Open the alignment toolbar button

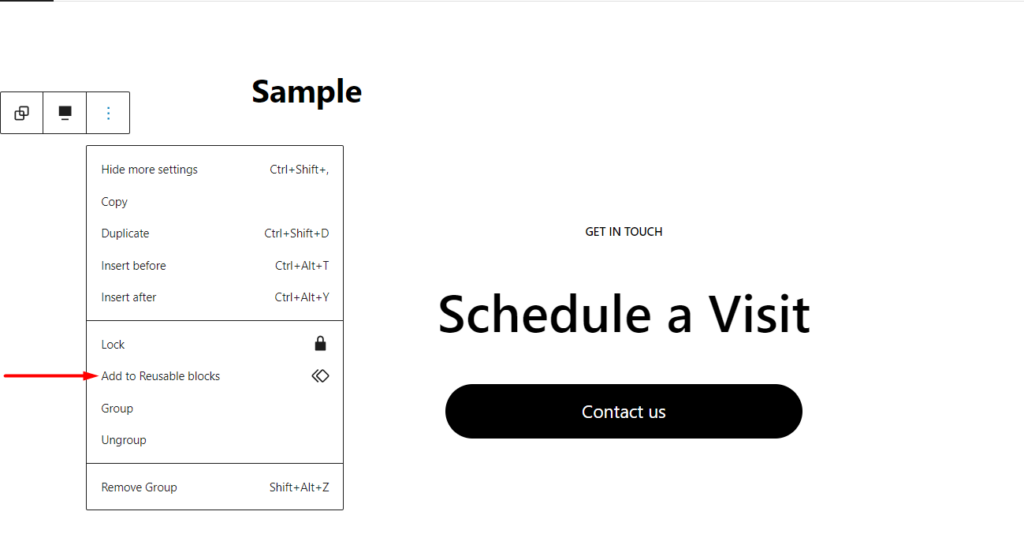65,113
